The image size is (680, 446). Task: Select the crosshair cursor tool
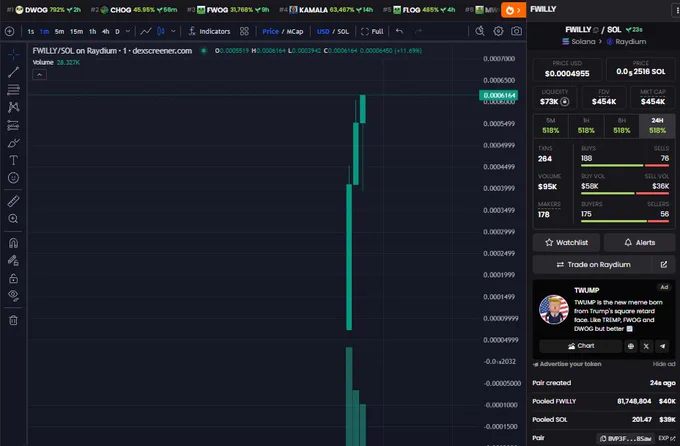tap(13, 54)
